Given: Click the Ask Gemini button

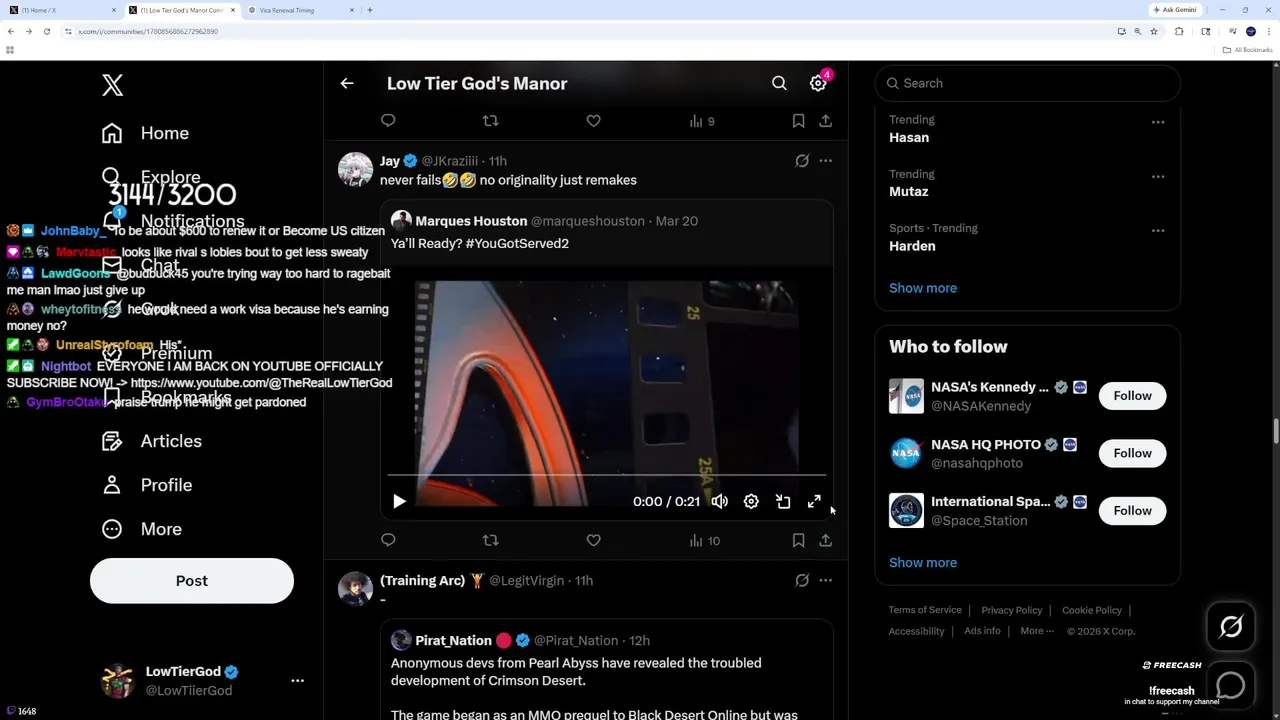Looking at the screenshot, I should (x=1175, y=10).
